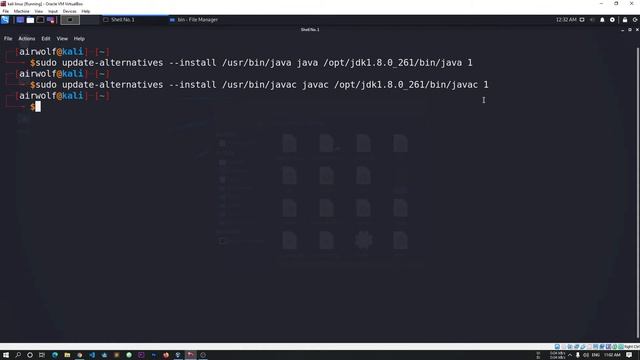640x360 pixels.
Task: Open VirtualBox Machine menu
Action: pos(21,11)
